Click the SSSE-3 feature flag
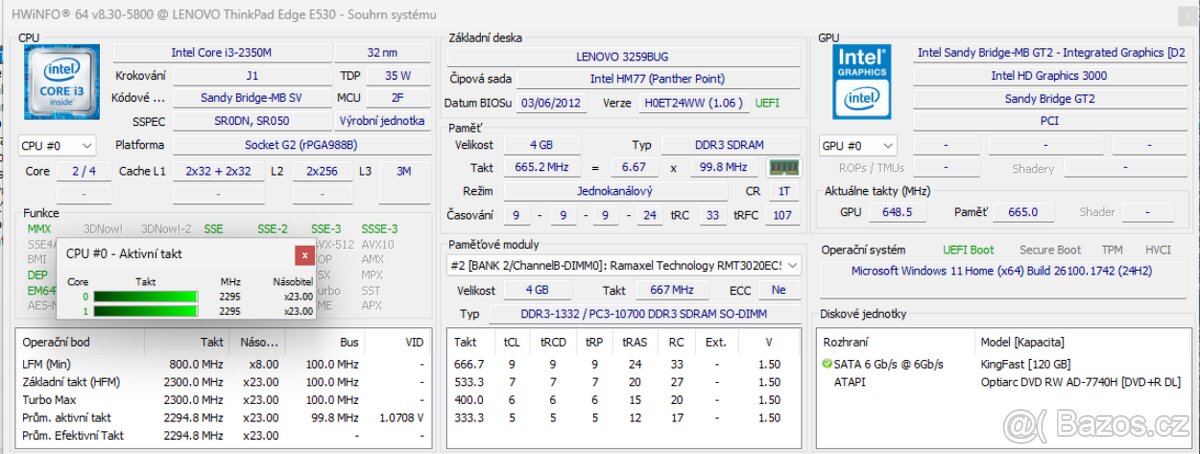The height and width of the screenshot is (454, 1200). pos(379,229)
